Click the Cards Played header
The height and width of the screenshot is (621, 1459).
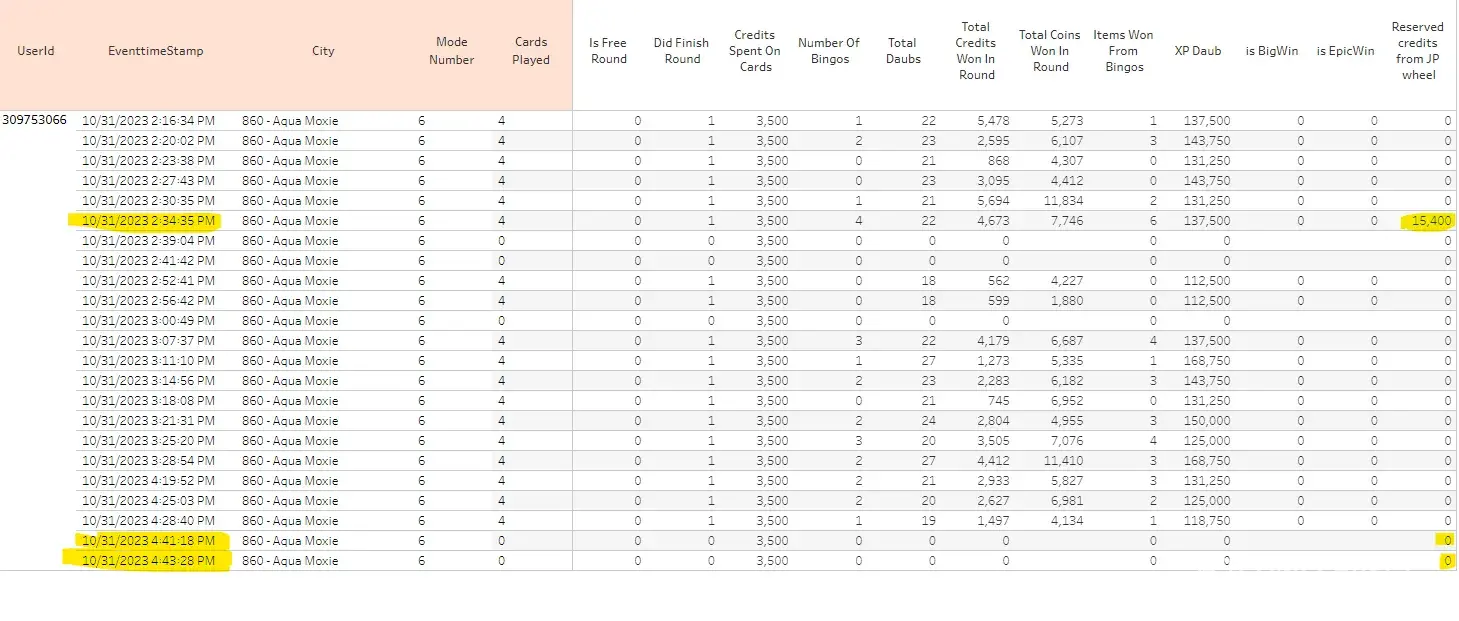coord(531,51)
